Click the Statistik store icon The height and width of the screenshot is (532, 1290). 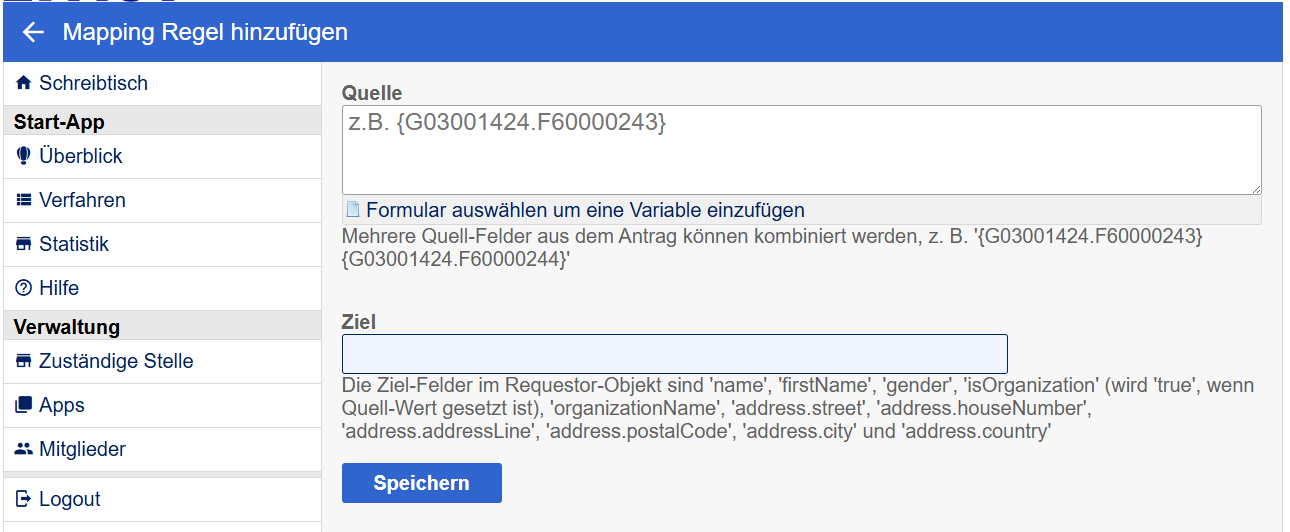point(24,245)
